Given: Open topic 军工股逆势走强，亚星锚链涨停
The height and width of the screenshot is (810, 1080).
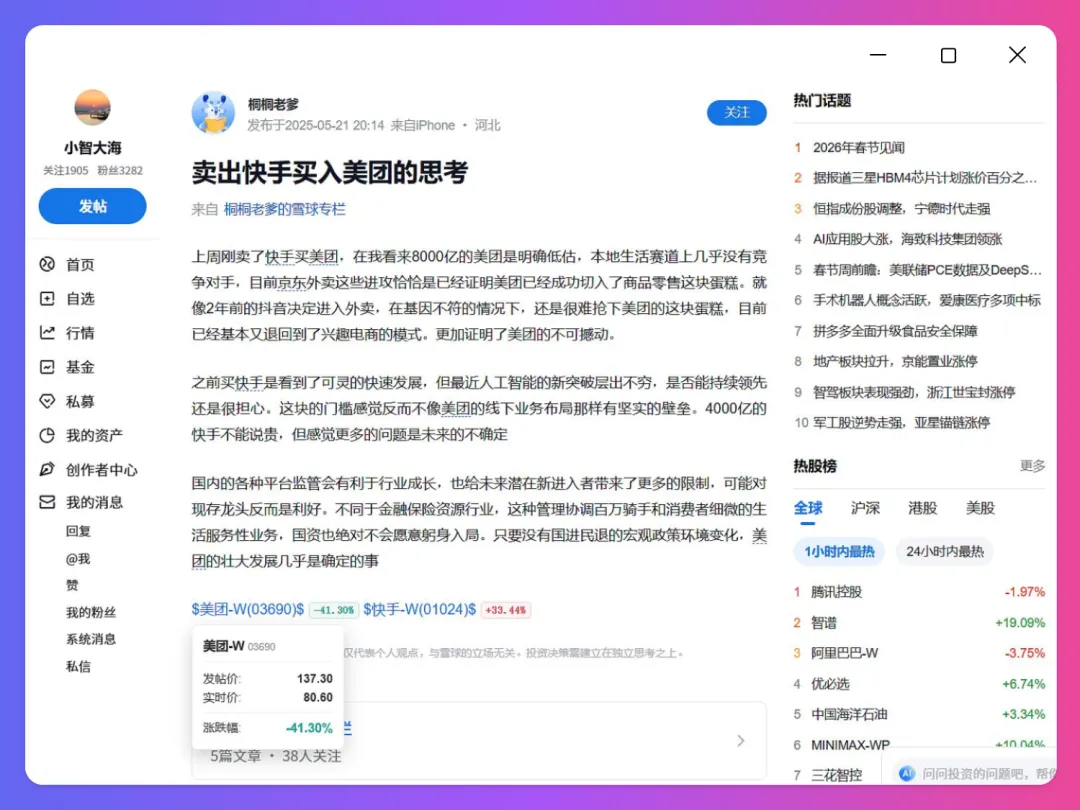Looking at the screenshot, I should pos(902,423).
